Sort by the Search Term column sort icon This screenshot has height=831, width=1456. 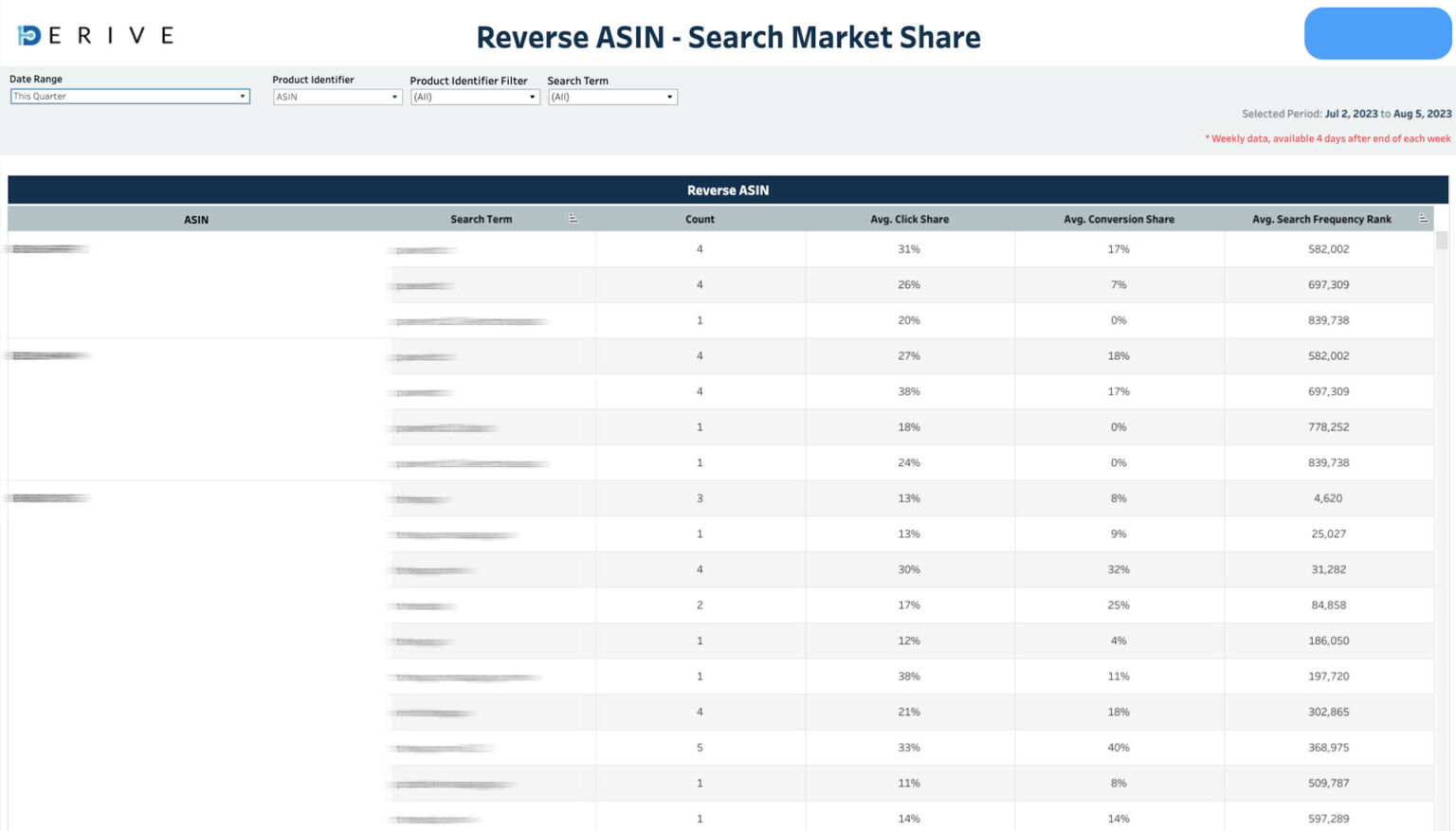(x=573, y=218)
